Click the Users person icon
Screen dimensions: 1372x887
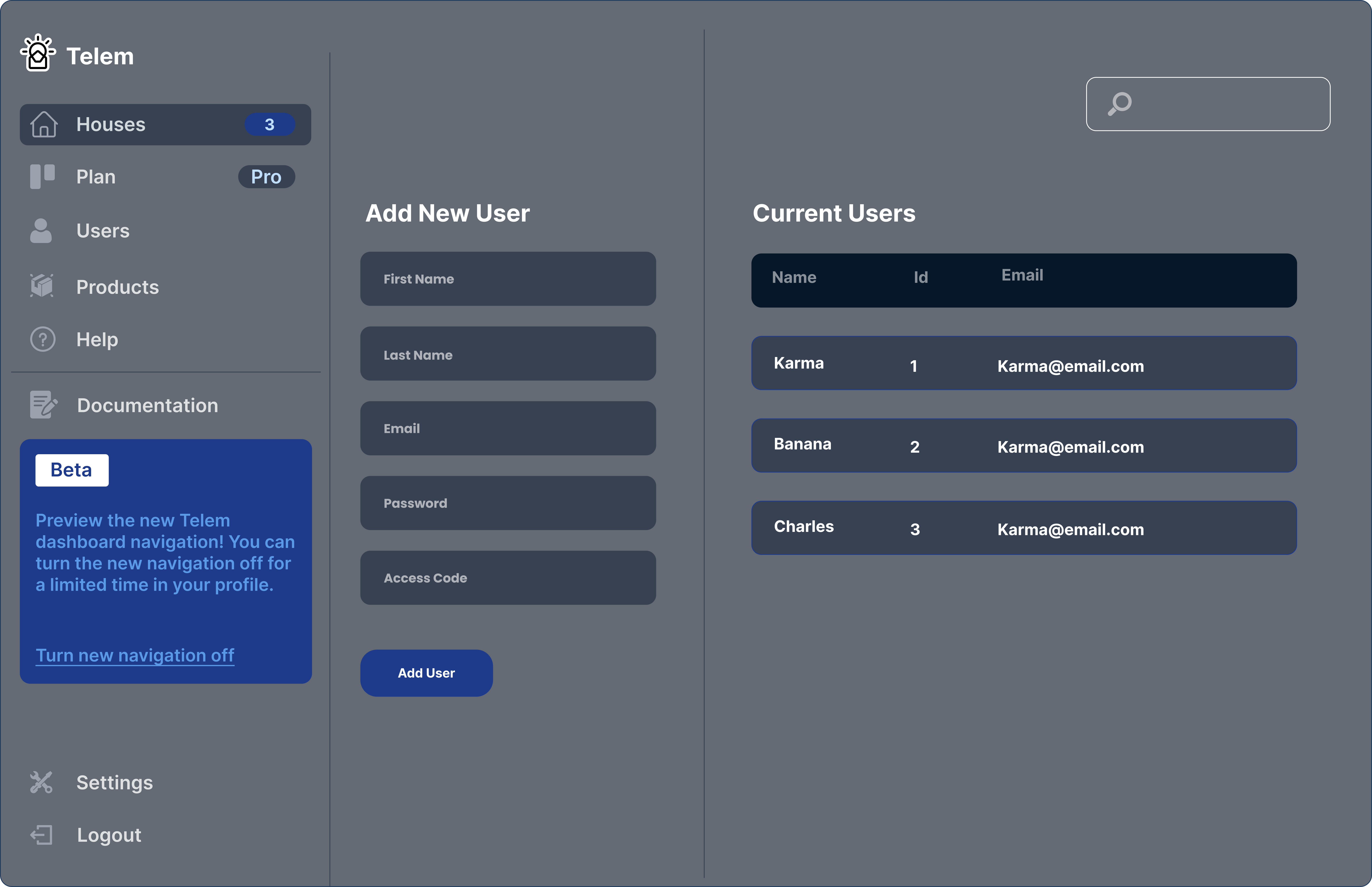click(x=41, y=230)
